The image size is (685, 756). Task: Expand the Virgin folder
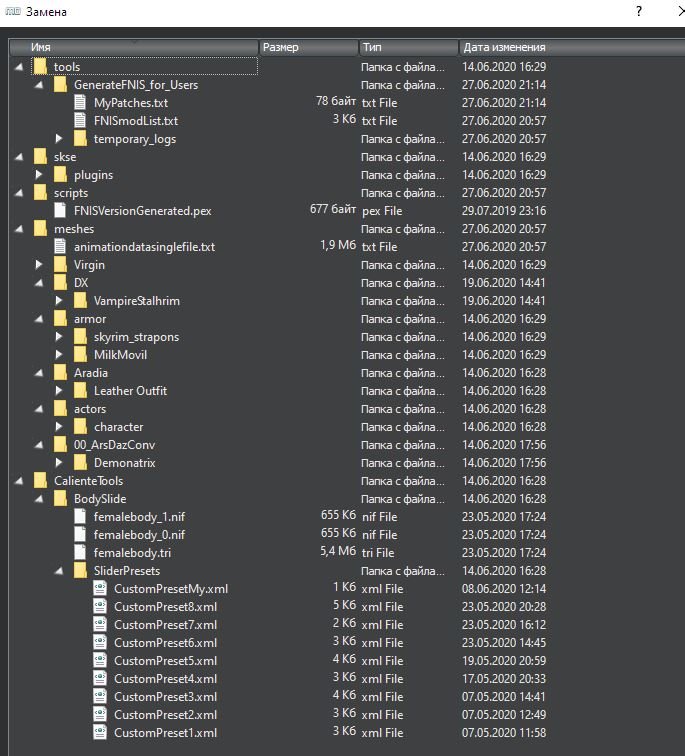[x=39, y=265]
